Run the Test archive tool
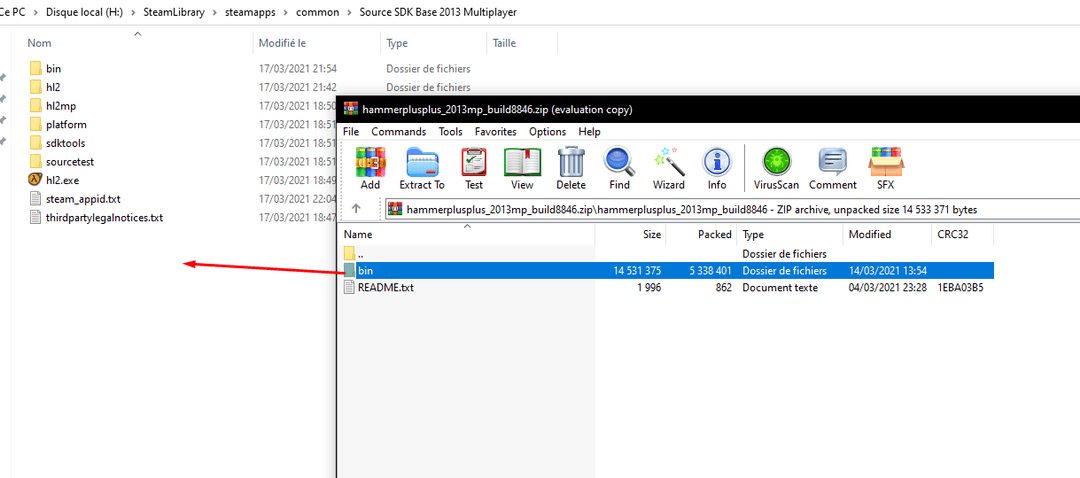This screenshot has width=1080, height=478. [x=474, y=169]
